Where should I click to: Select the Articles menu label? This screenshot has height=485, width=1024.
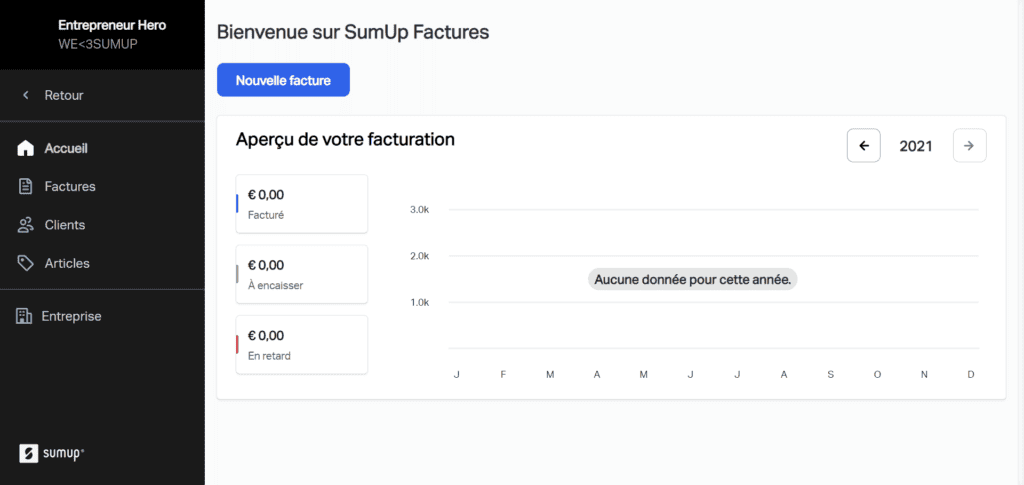point(67,263)
